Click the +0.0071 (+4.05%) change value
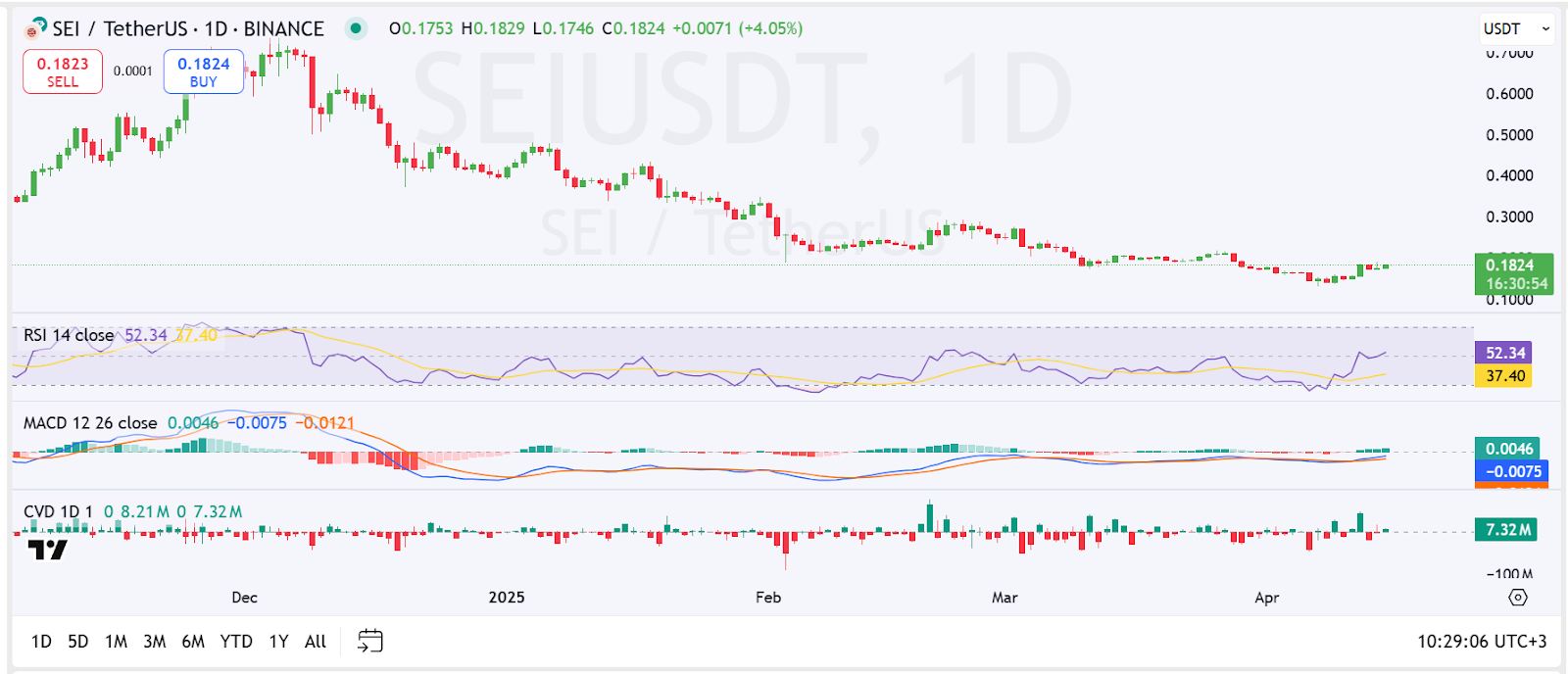This screenshot has height=674, width=1568. point(738,28)
